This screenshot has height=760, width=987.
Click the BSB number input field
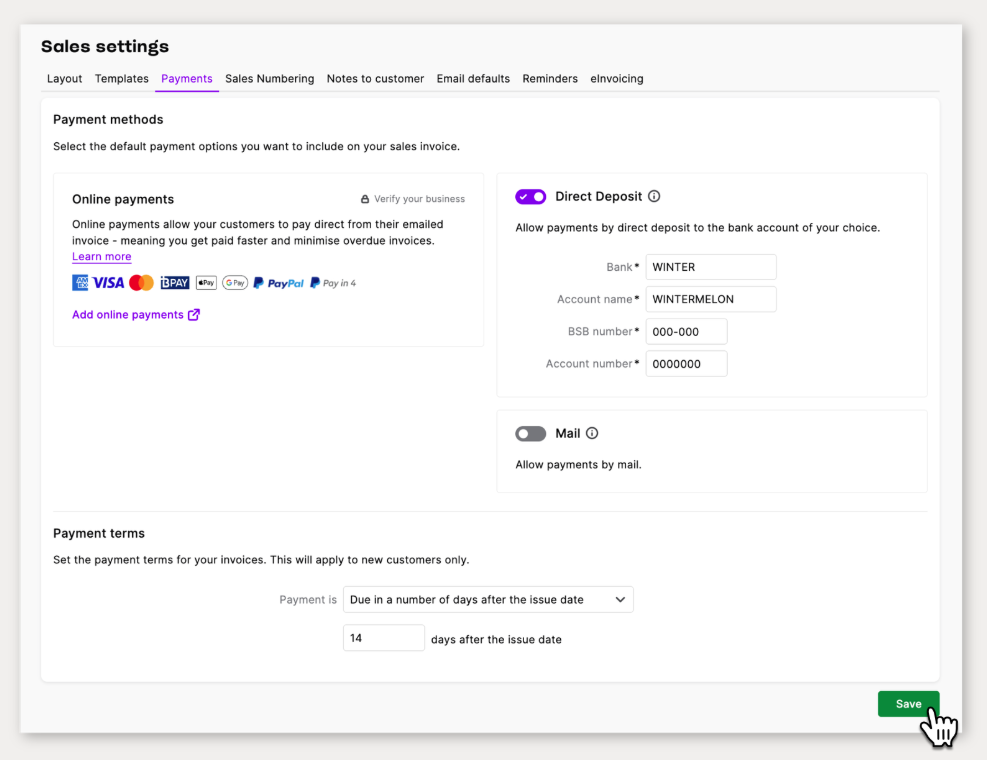click(x=686, y=332)
